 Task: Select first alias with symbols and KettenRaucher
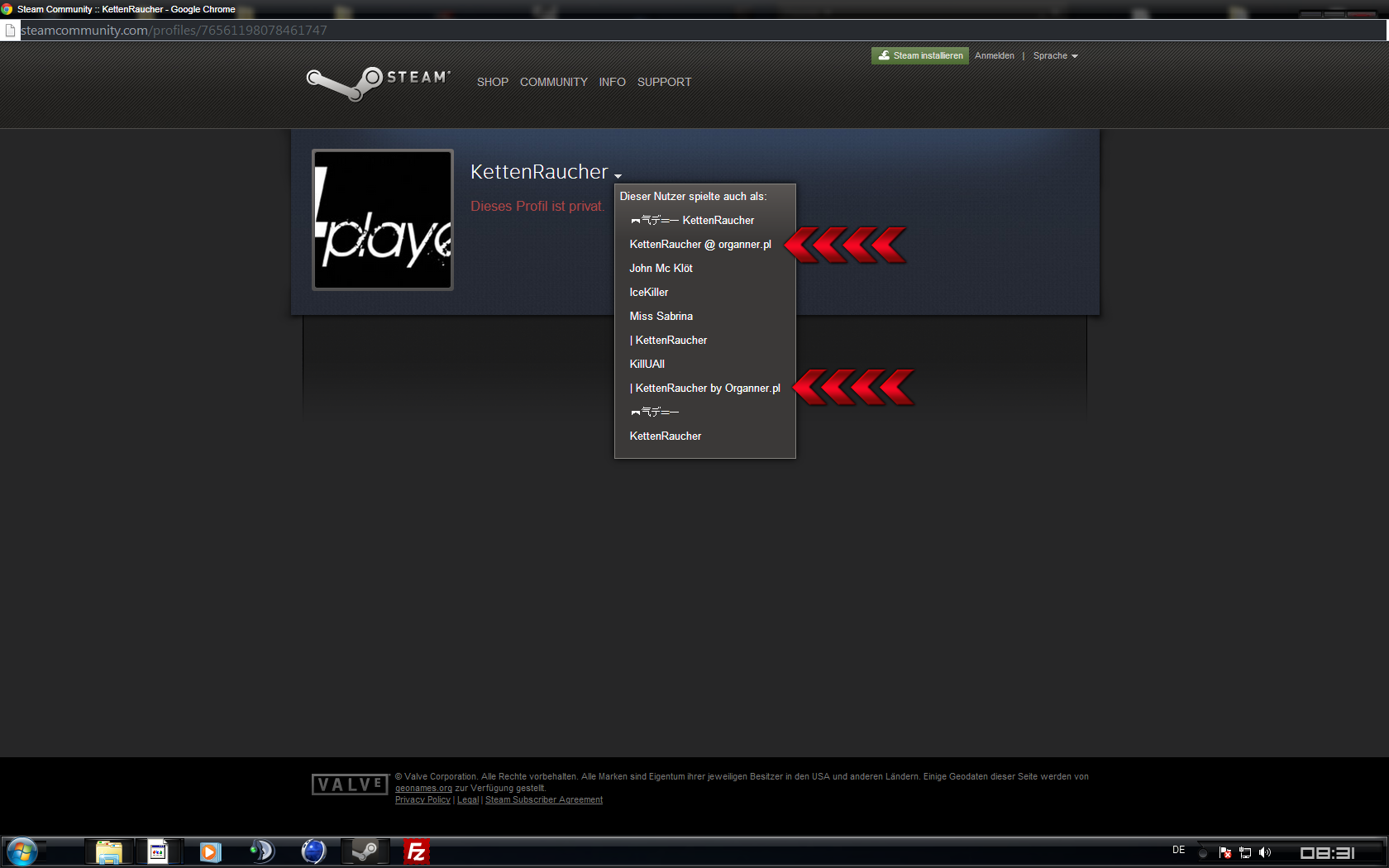pyautogui.click(x=692, y=220)
